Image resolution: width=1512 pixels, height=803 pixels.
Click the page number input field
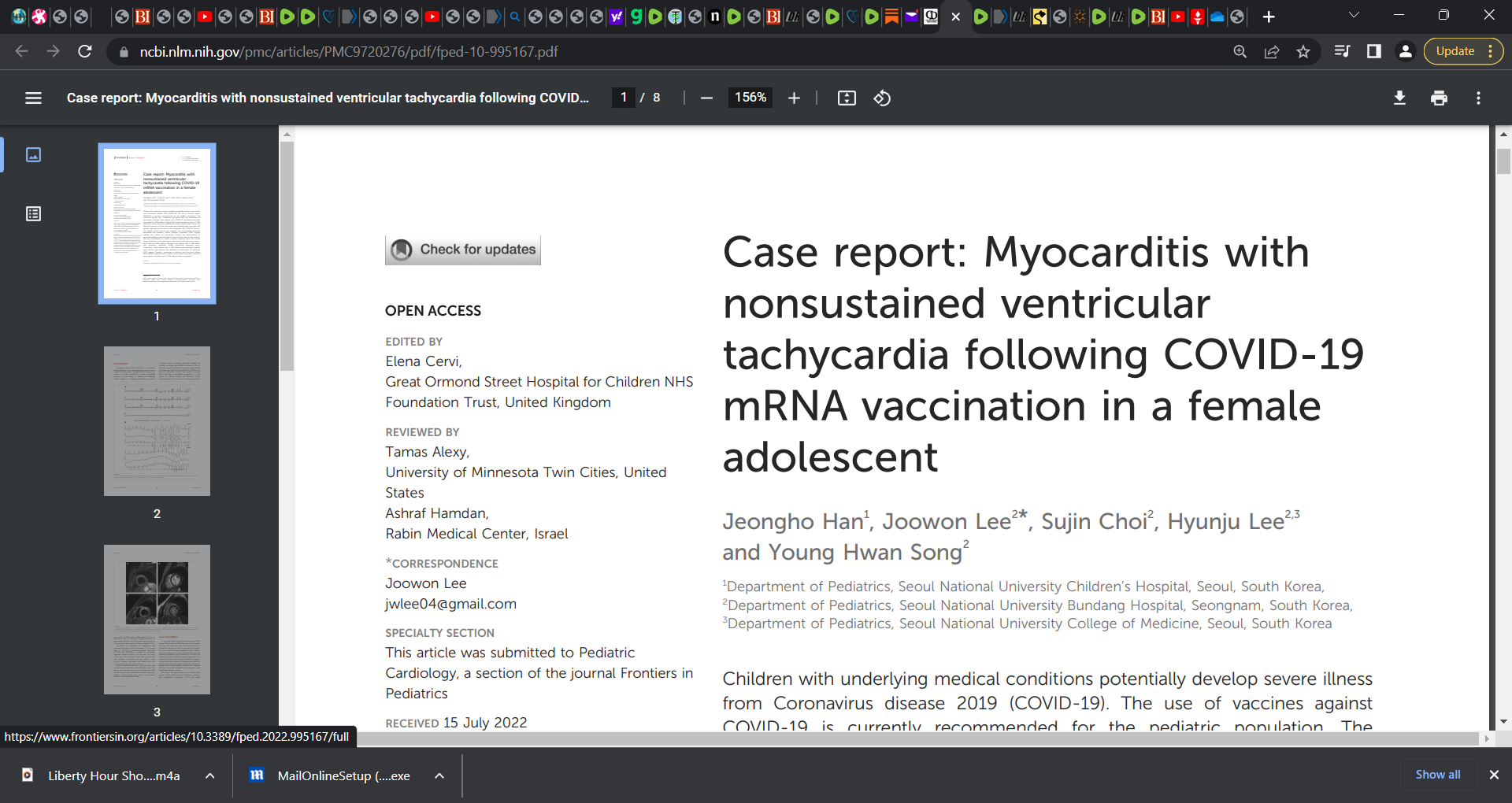tap(624, 98)
